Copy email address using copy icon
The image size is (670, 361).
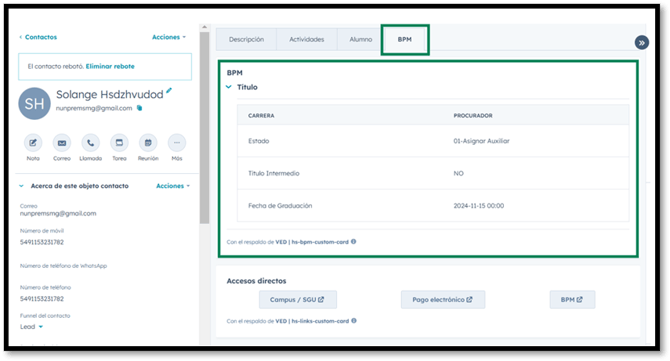(x=139, y=108)
